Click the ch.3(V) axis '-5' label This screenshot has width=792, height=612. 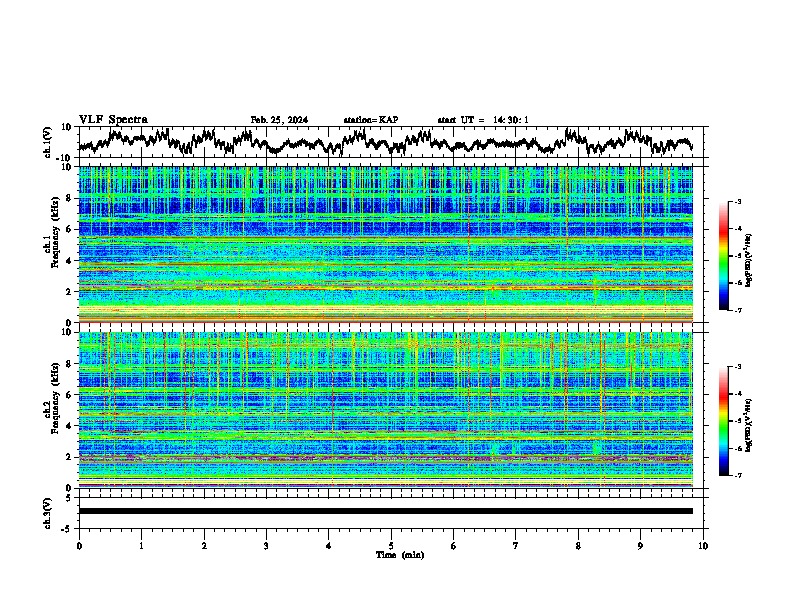pyautogui.click(x=66, y=529)
